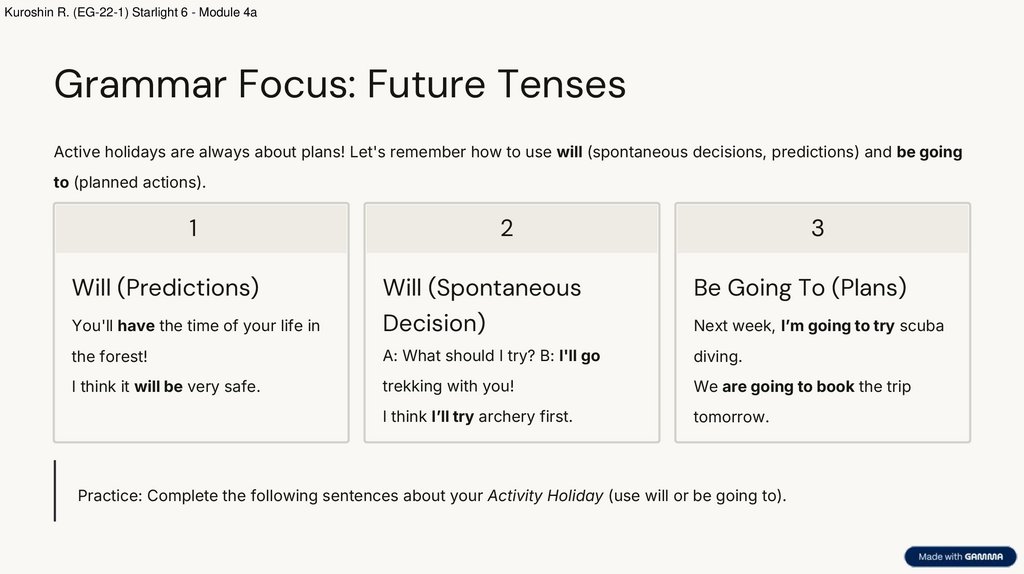Click the vertical bar beside the Practice note
1024x574 pixels.
[x=55, y=491]
